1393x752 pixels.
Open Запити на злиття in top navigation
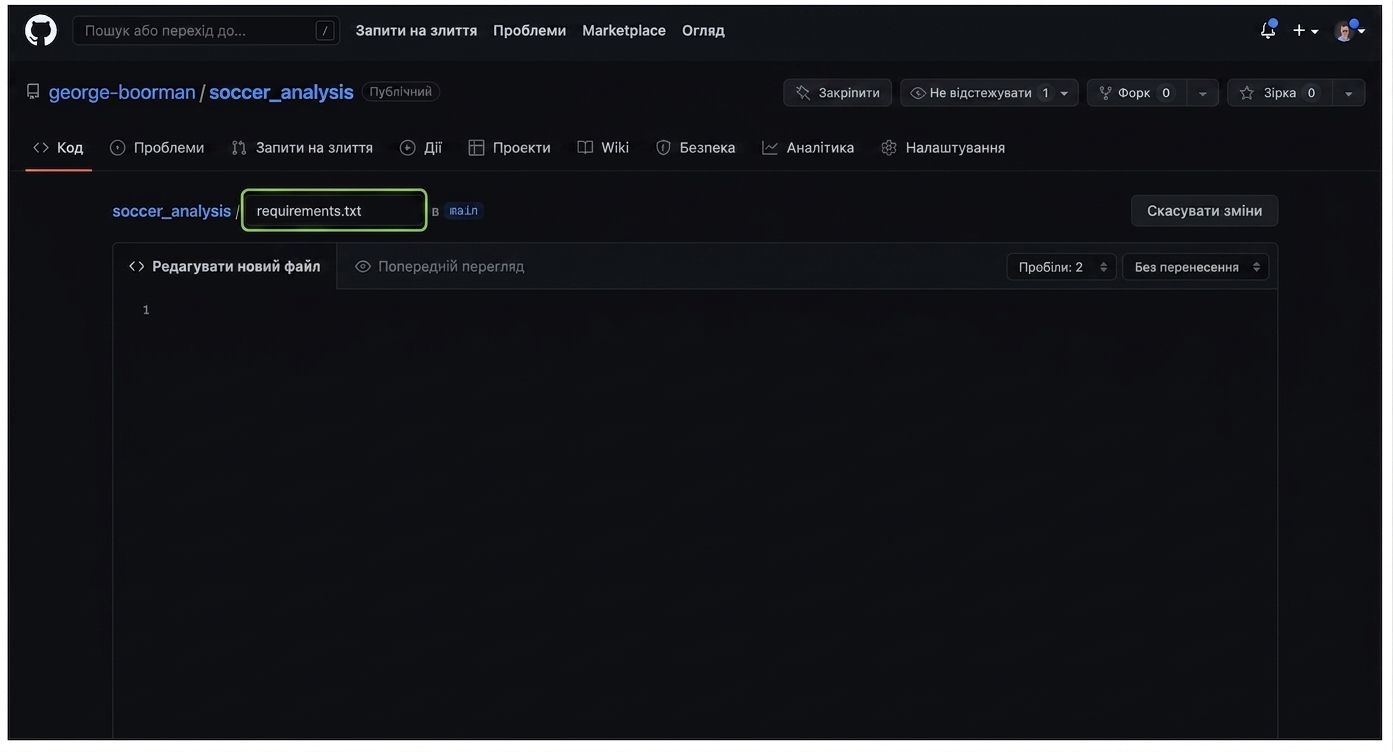(416, 31)
